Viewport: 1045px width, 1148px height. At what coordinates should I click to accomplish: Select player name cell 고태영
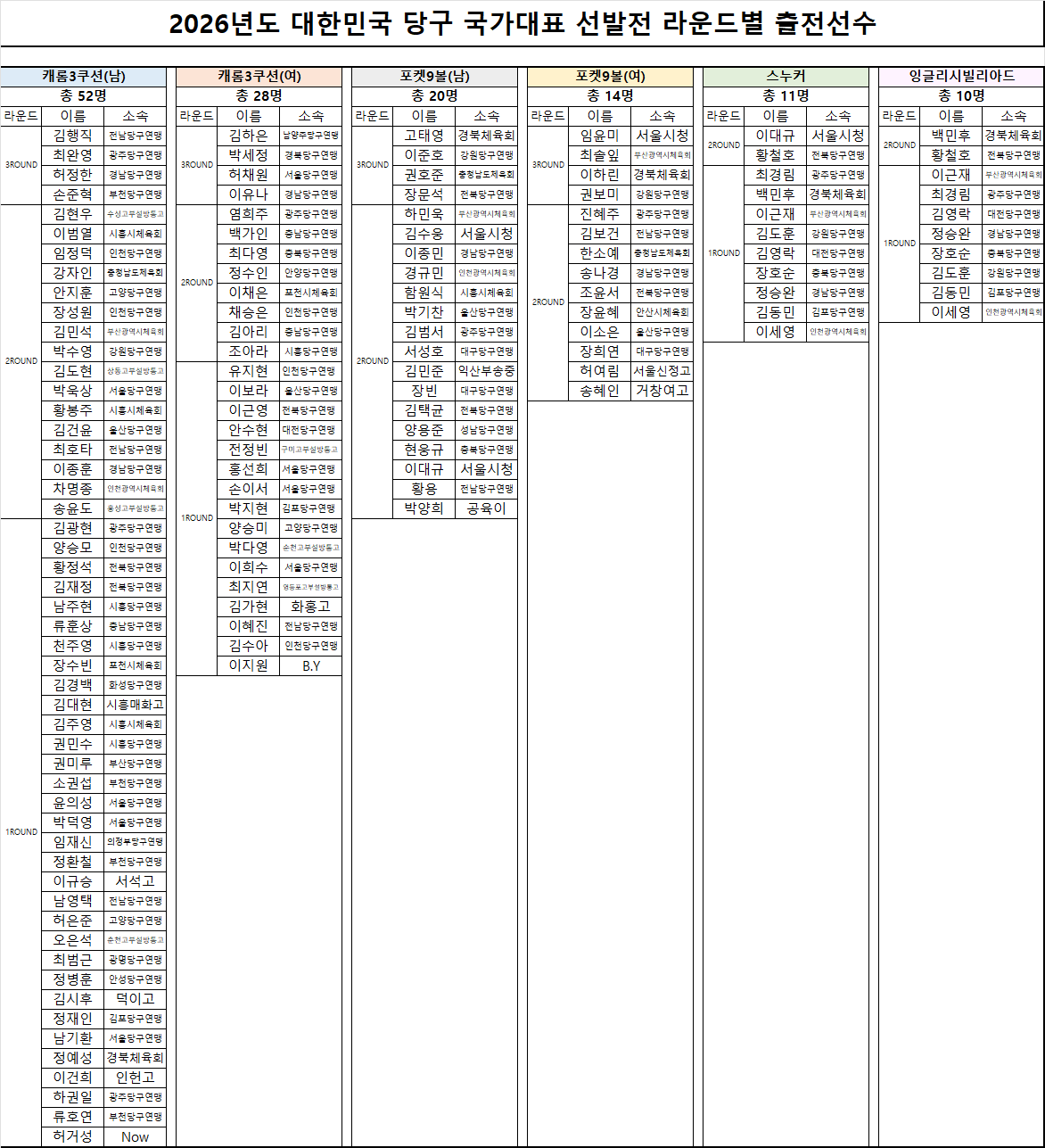[x=424, y=136]
